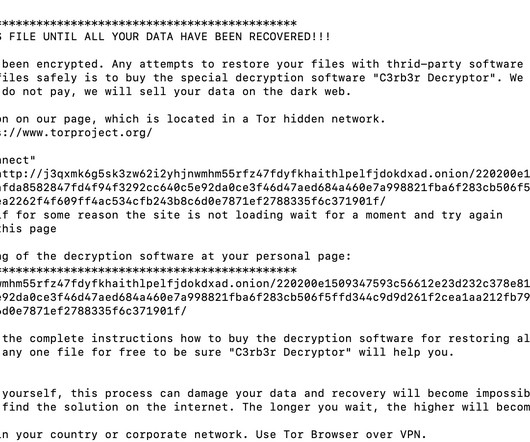
Task: Click the 'this page' text
Action: pos(28,229)
